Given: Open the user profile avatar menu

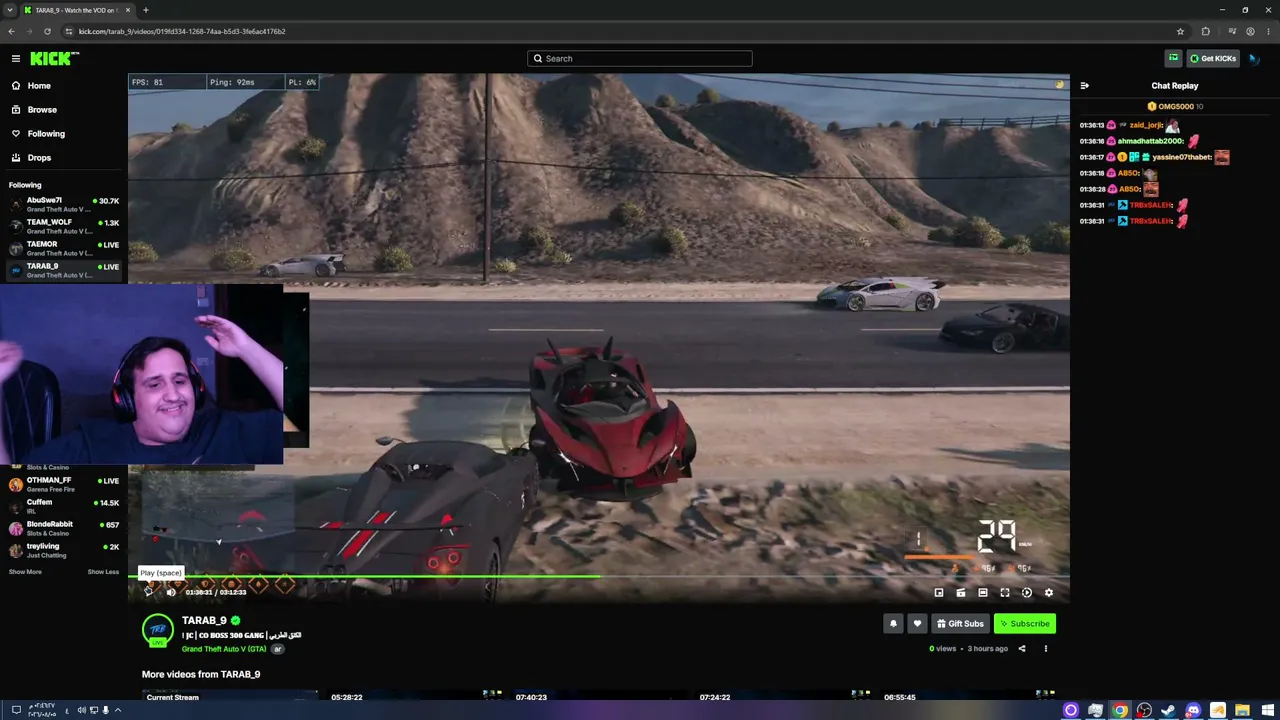Looking at the screenshot, I should (1254, 59).
